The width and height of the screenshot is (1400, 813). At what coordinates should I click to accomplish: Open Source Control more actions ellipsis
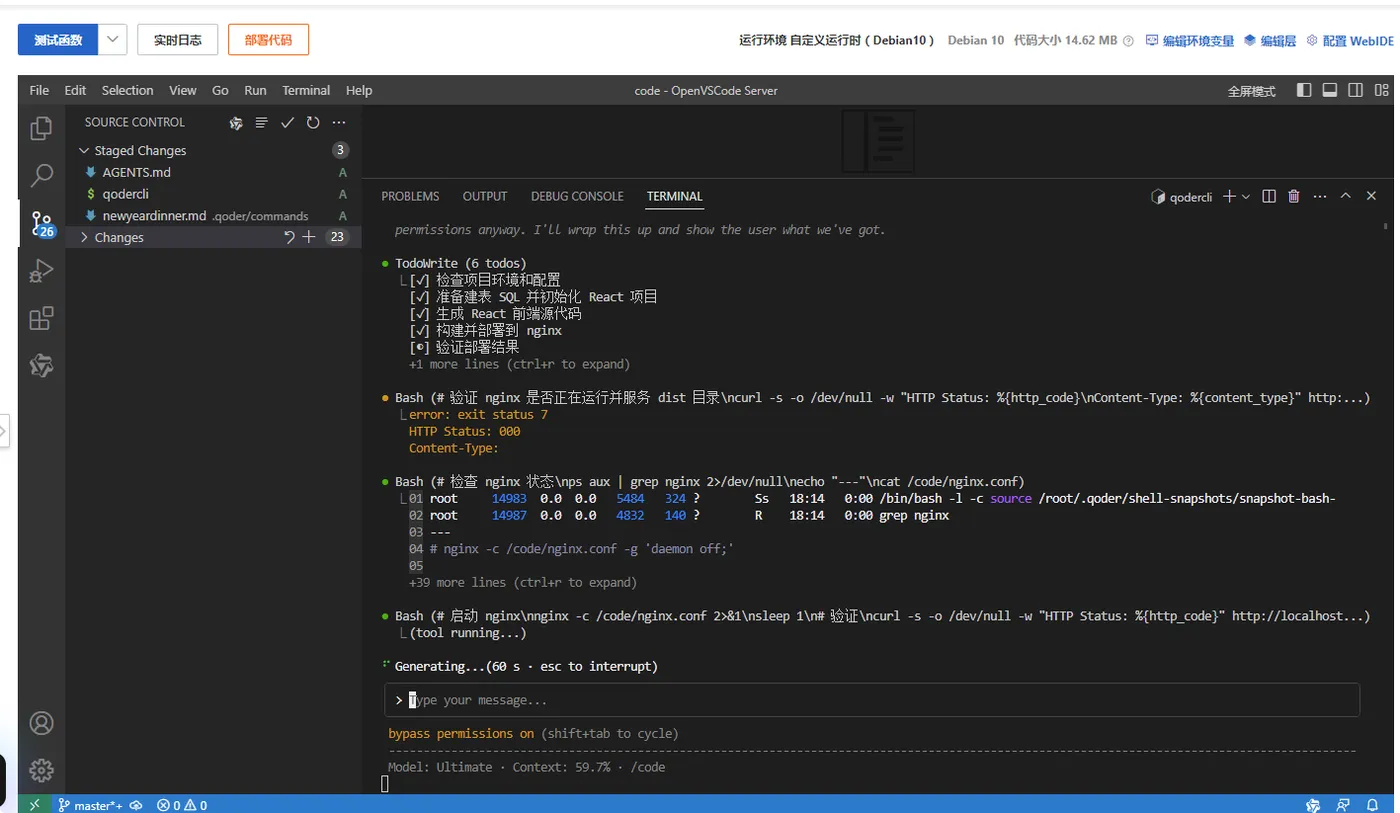click(339, 123)
